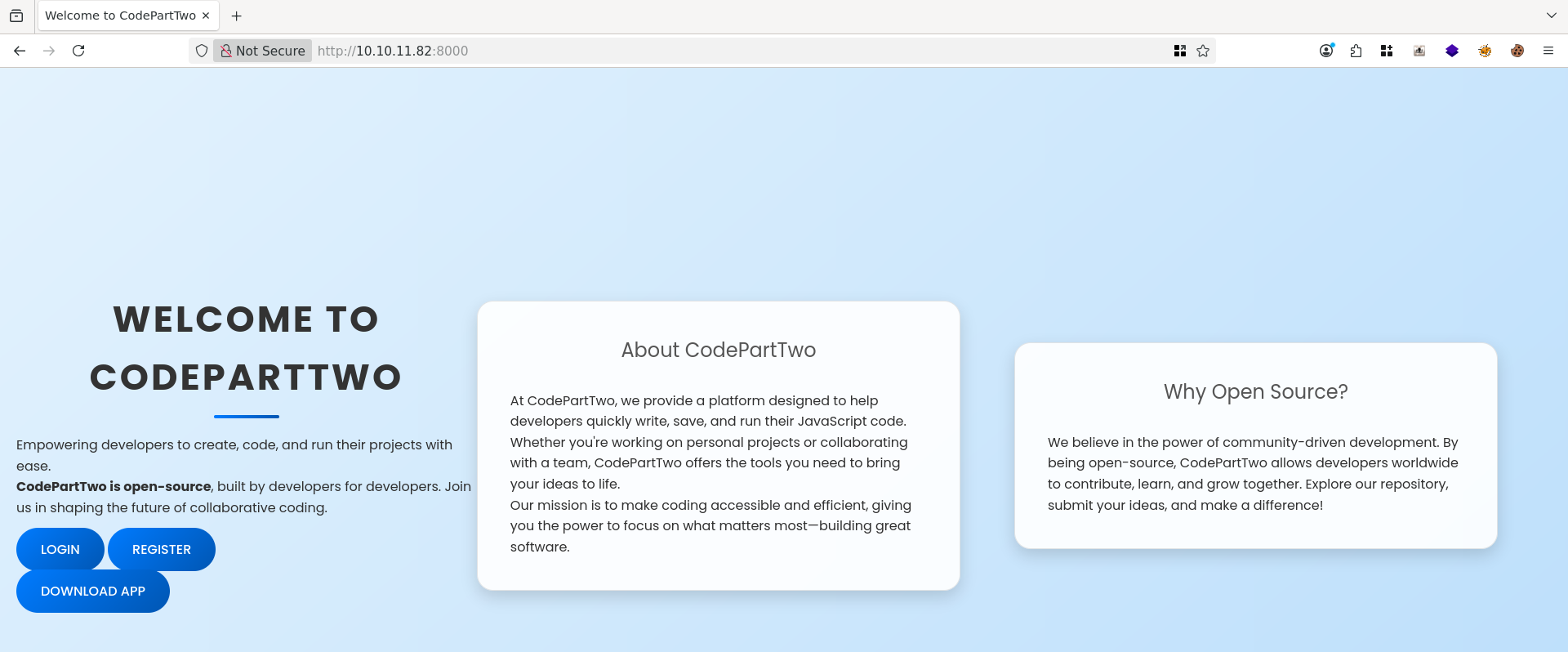Click the purple layered diamond extension icon
The width and height of the screenshot is (1568, 652).
[1452, 51]
